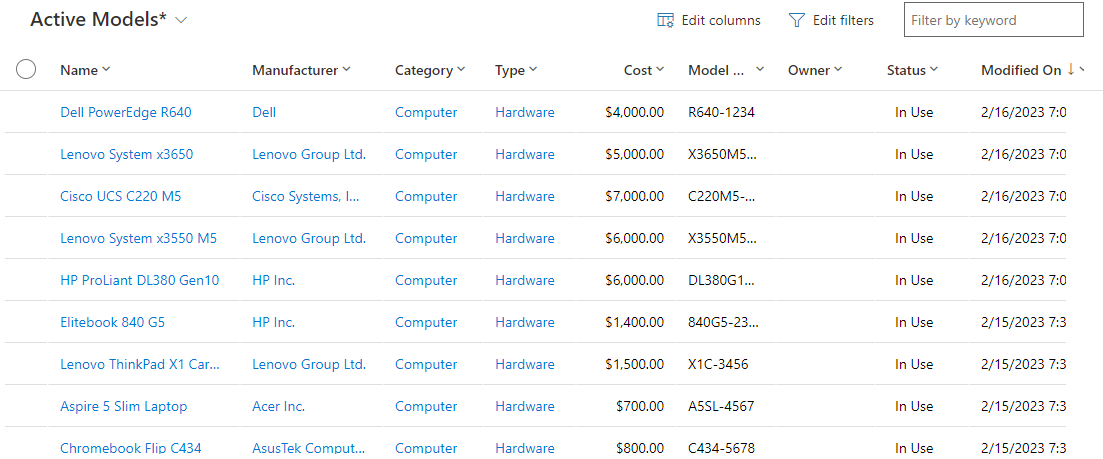Open the Lenovo System x3650 record

(x=127, y=154)
